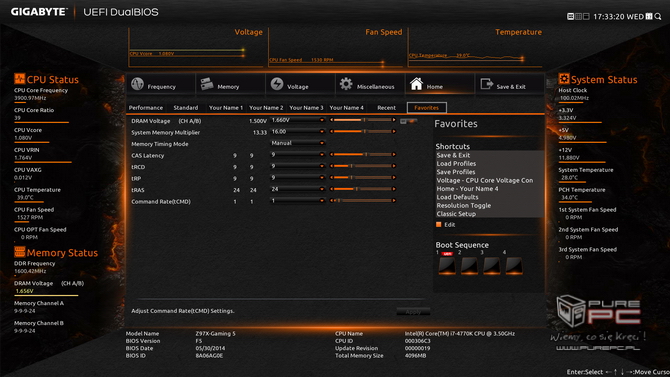Click the CAS Latency slider track

click(x=362, y=155)
